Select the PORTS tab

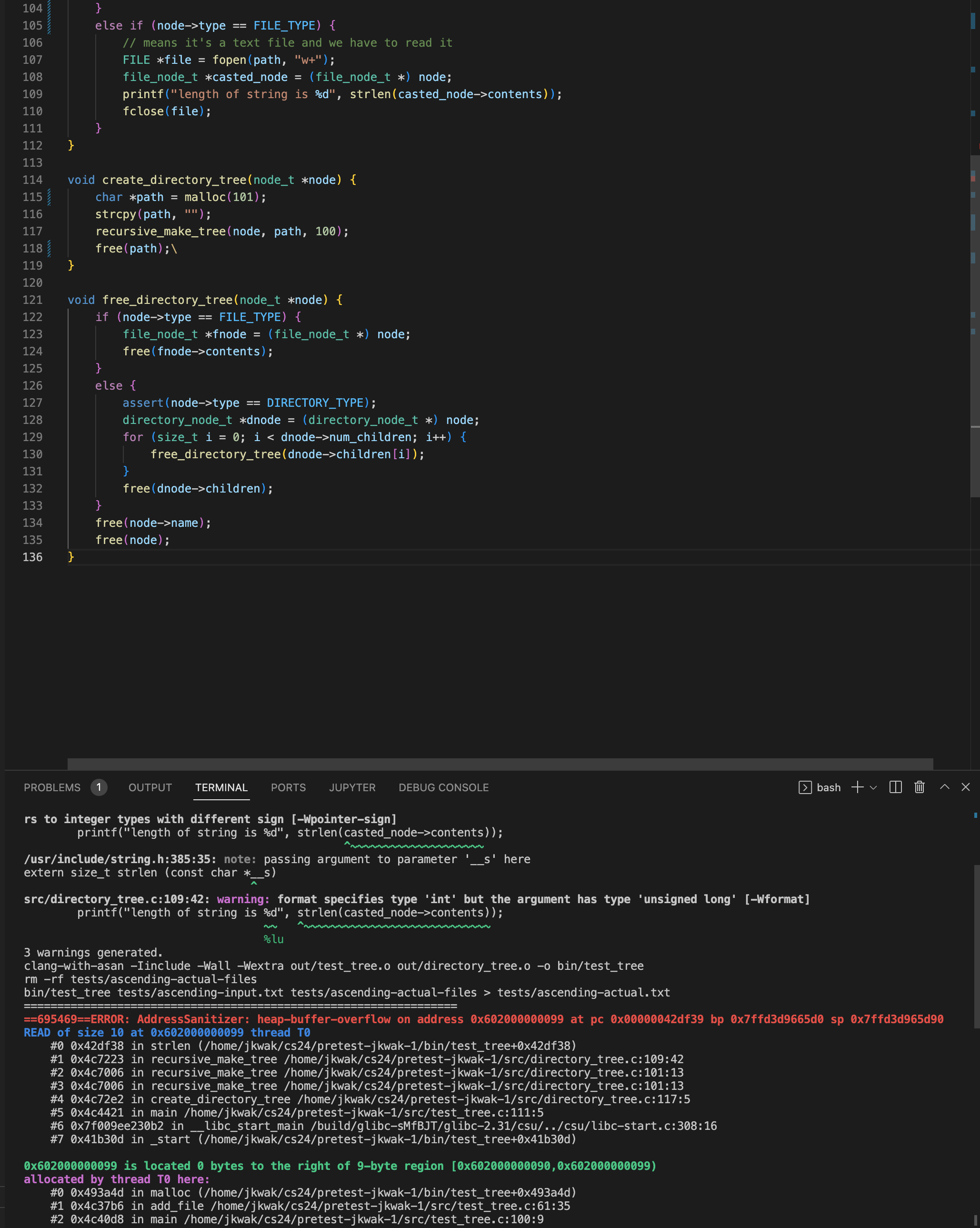288,787
